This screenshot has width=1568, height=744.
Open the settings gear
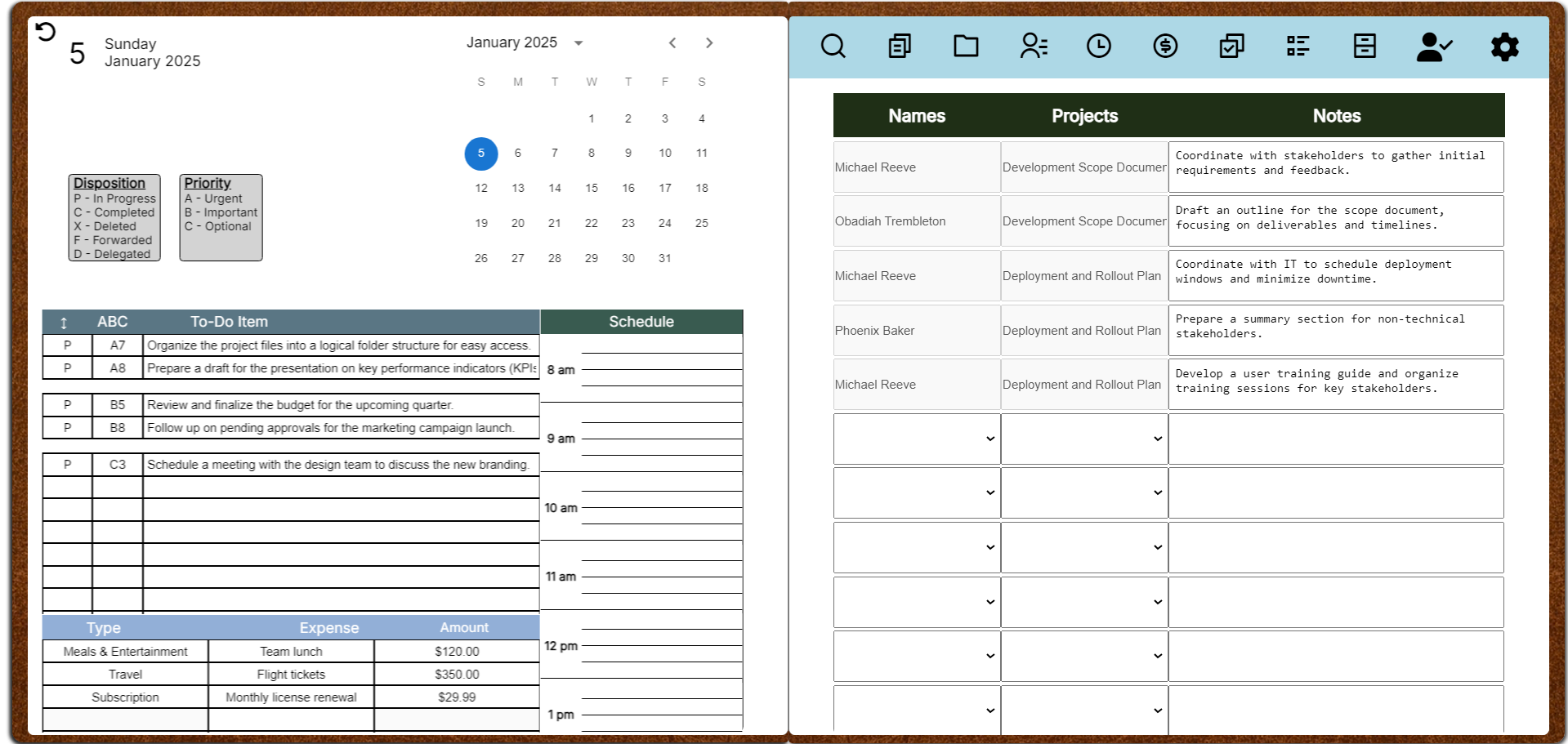click(1504, 47)
